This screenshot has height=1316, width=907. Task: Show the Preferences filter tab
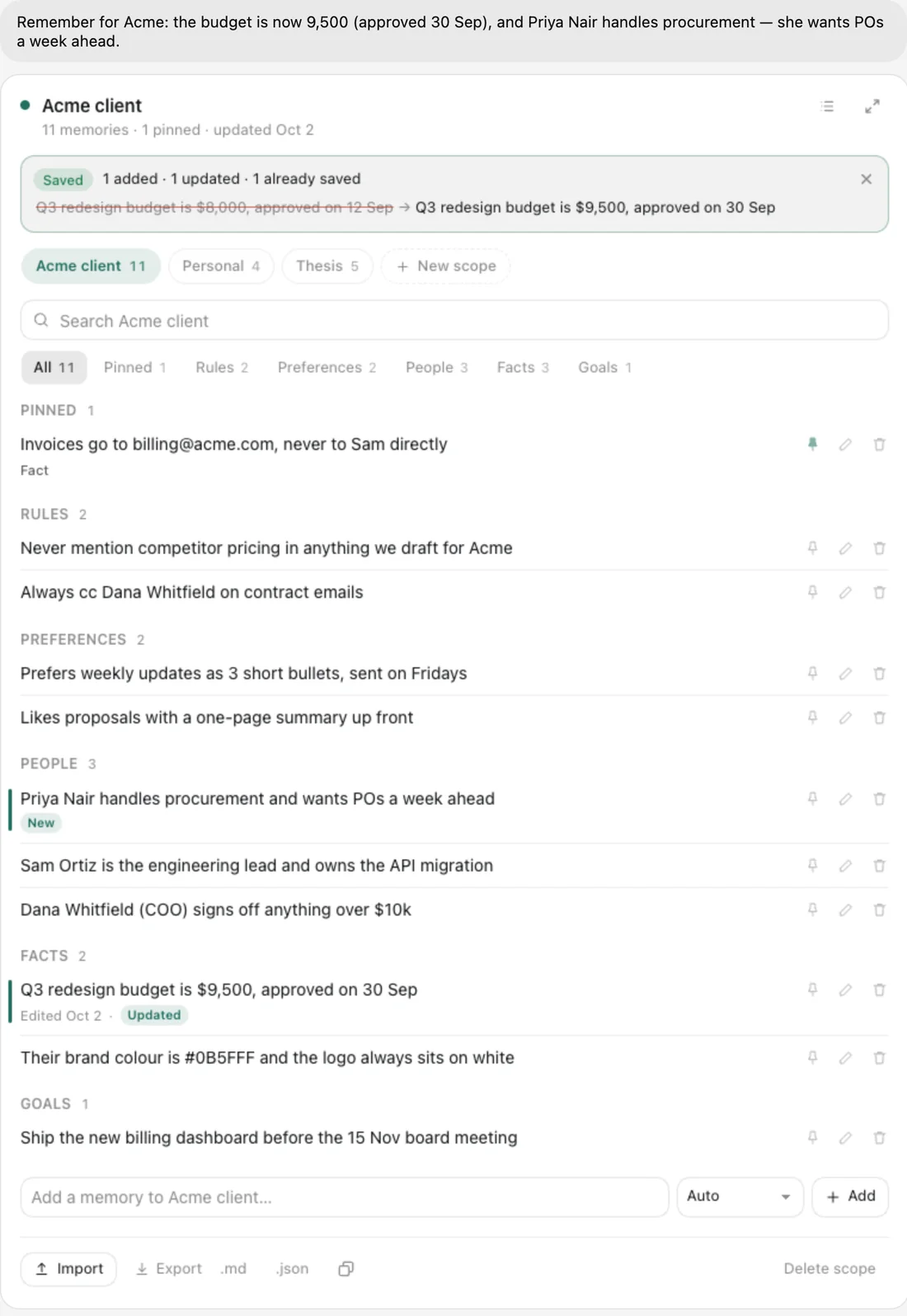pos(327,368)
